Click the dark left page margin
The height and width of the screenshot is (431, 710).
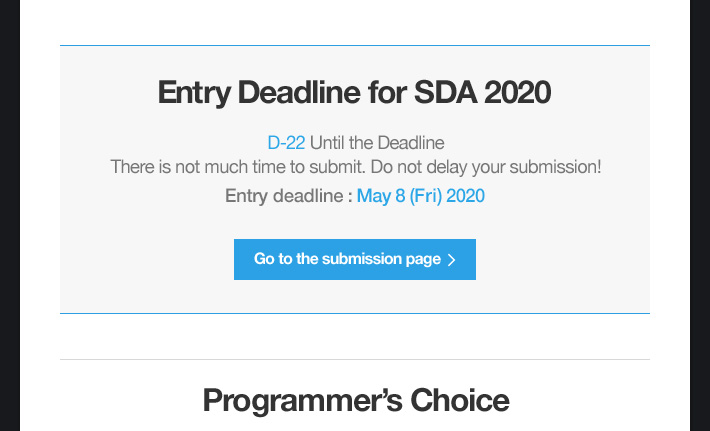tap(10, 216)
